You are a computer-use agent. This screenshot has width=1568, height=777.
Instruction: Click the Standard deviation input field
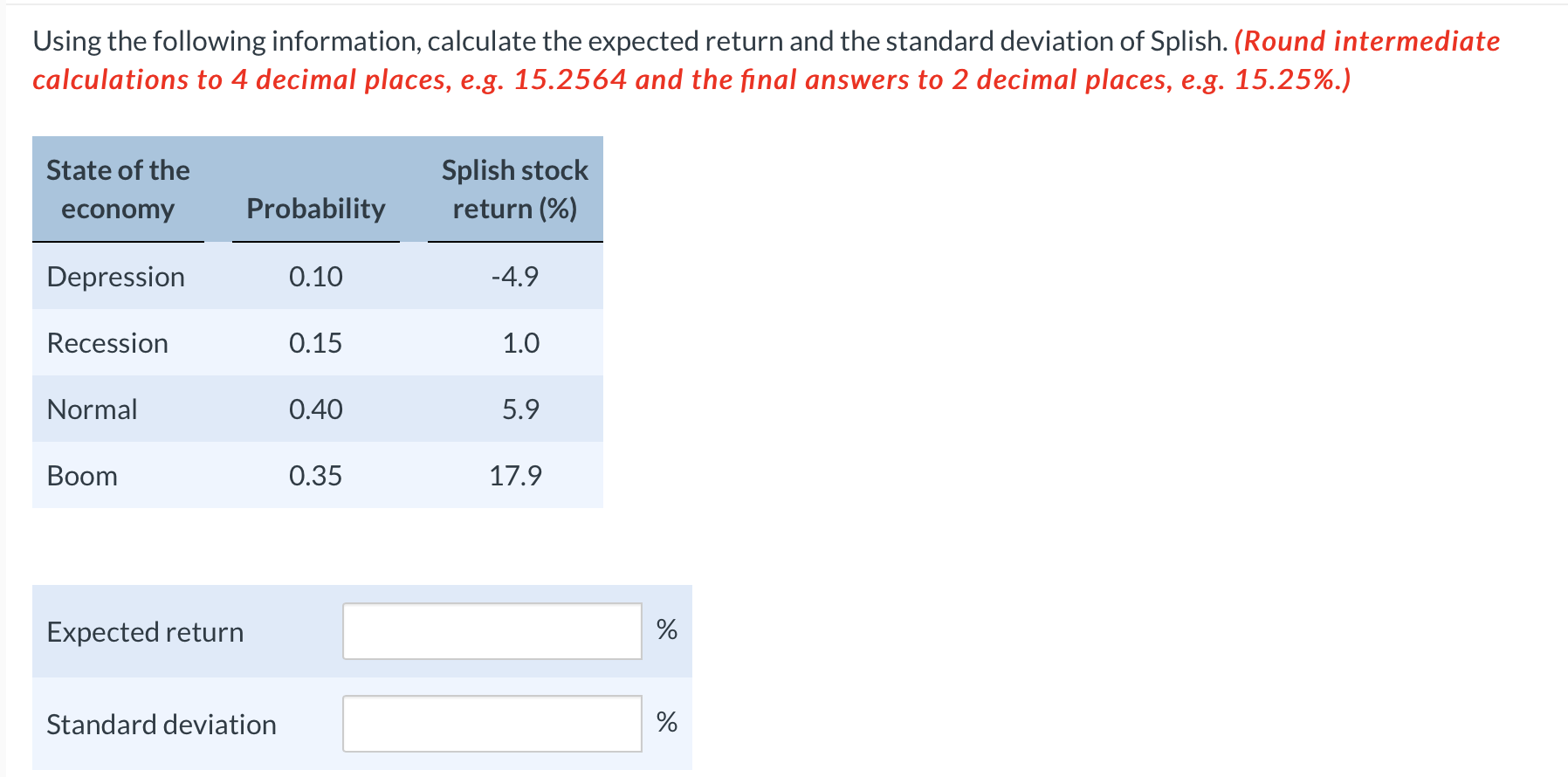pyautogui.click(x=492, y=724)
